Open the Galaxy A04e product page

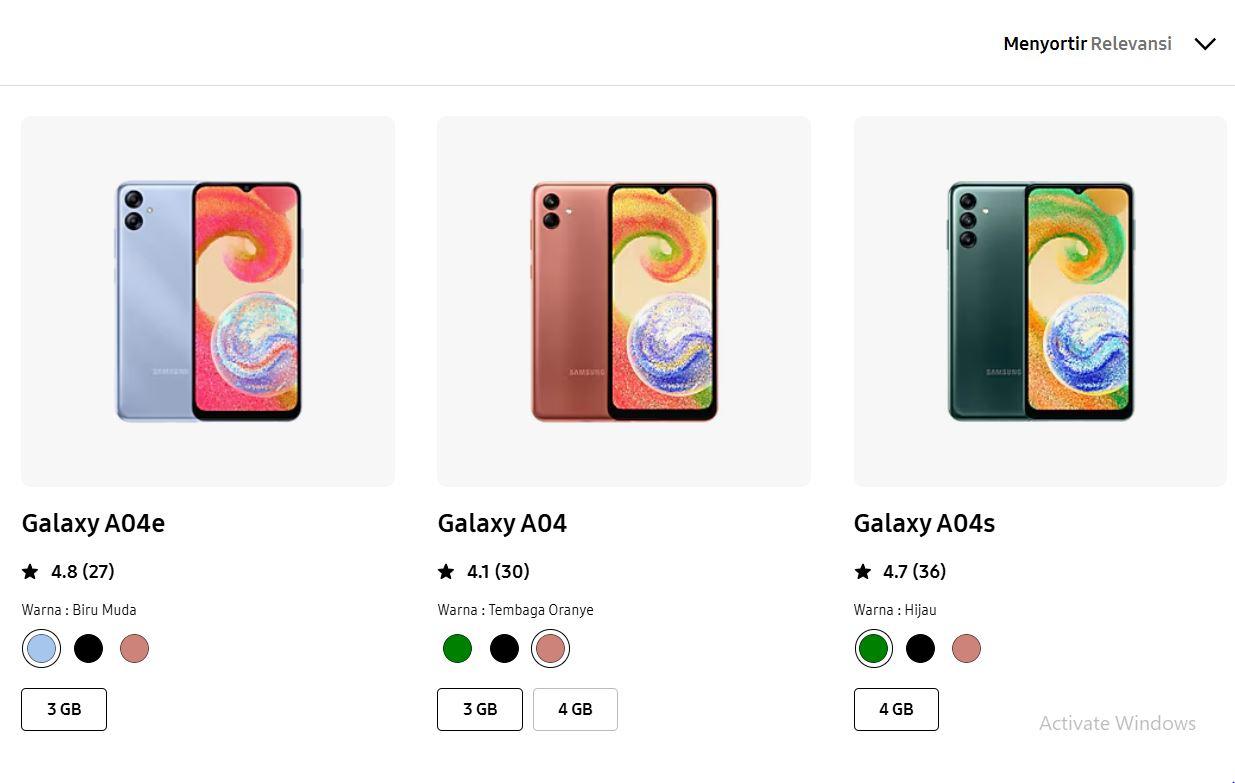(x=93, y=522)
